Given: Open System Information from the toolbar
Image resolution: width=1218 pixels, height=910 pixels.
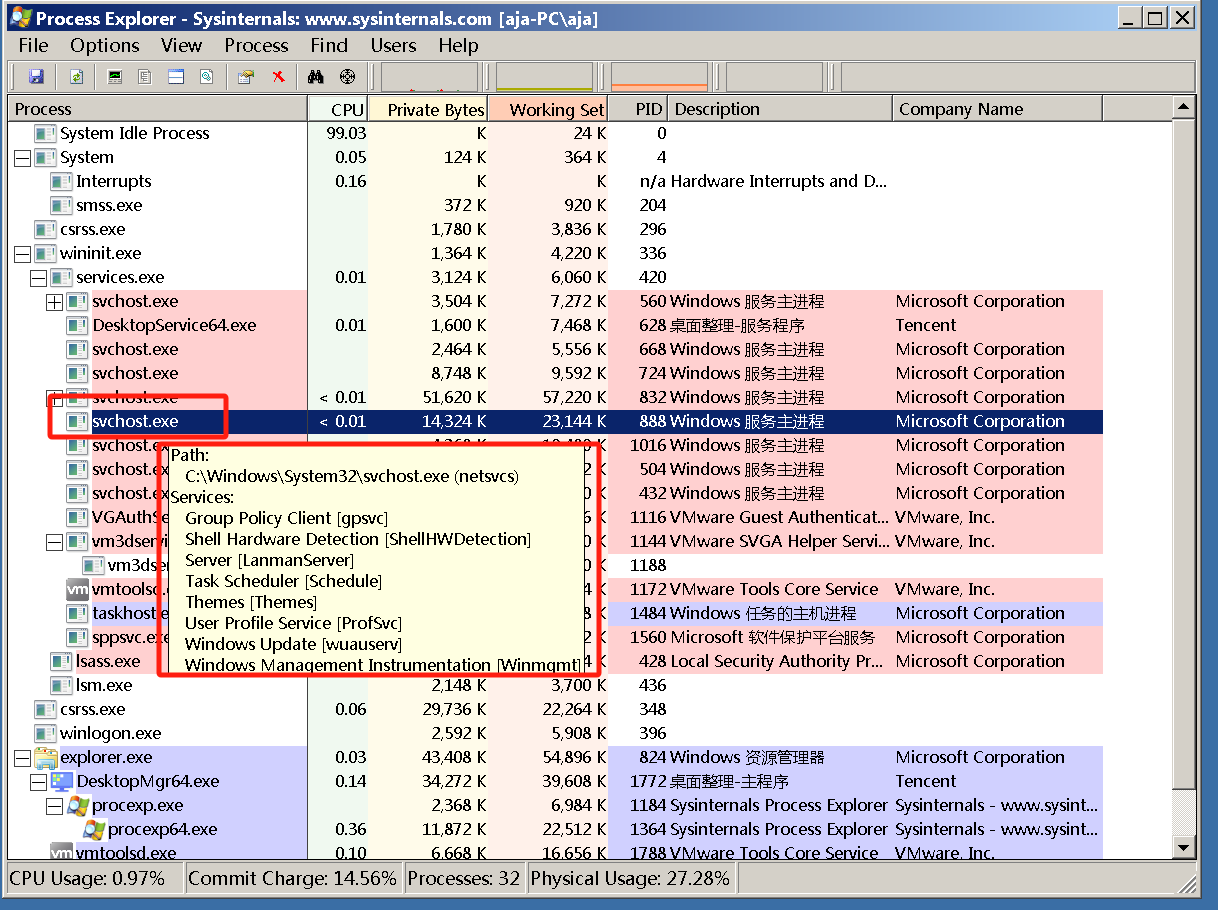Looking at the screenshot, I should [115, 76].
